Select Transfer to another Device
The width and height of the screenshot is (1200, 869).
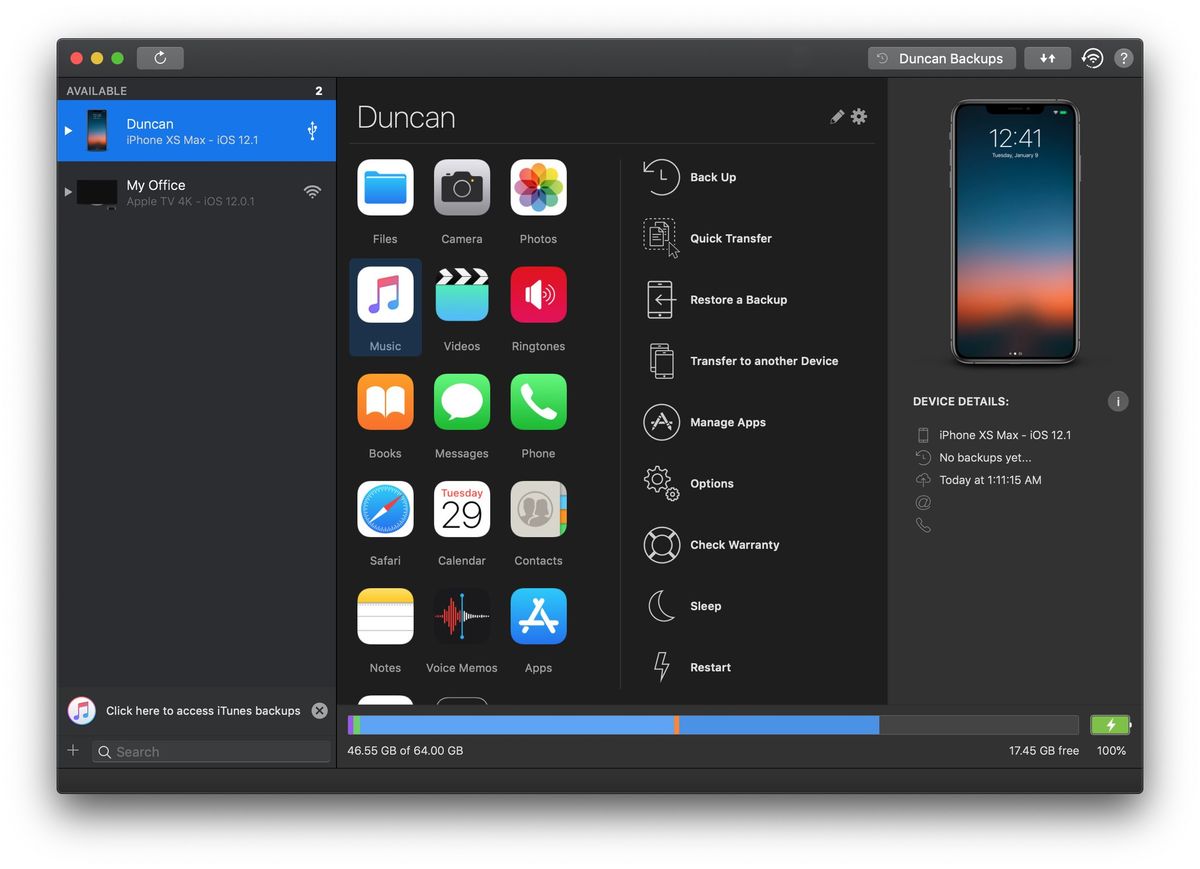741,361
